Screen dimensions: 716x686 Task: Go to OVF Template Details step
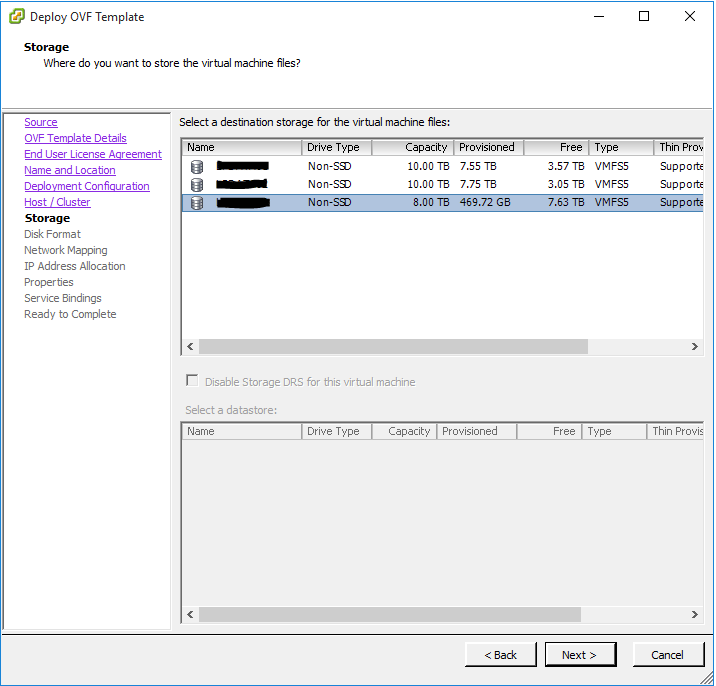tap(75, 138)
